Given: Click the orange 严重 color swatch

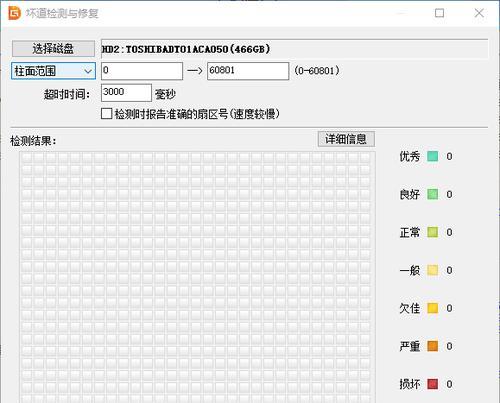Looking at the screenshot, I should pyautogui.click(x=433, y=346).
